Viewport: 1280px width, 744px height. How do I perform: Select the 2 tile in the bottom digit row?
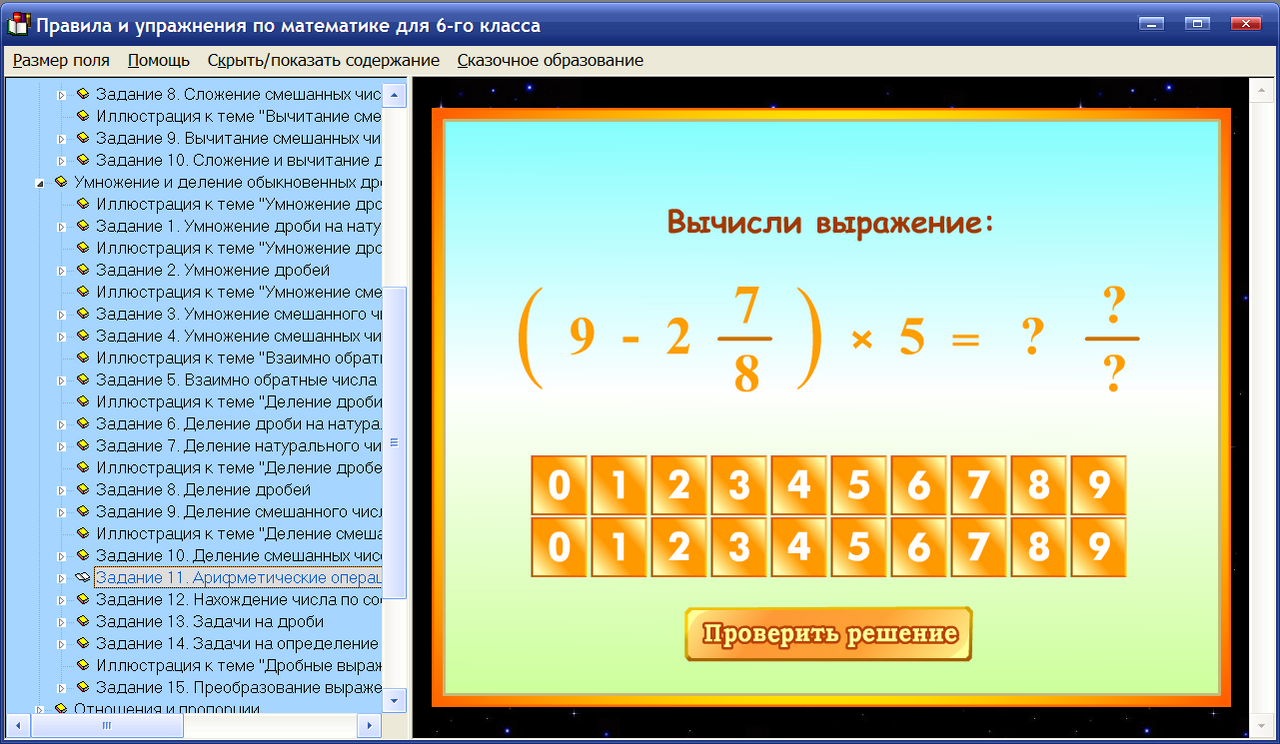[x=679, y=547]
